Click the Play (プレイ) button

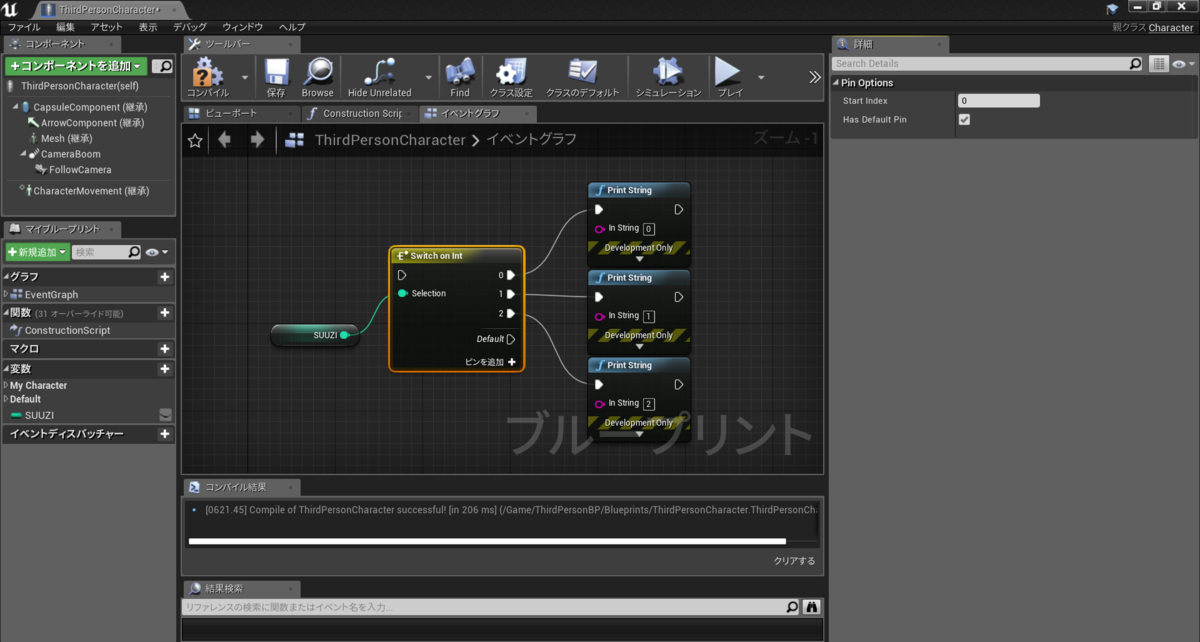coord(729,78)
